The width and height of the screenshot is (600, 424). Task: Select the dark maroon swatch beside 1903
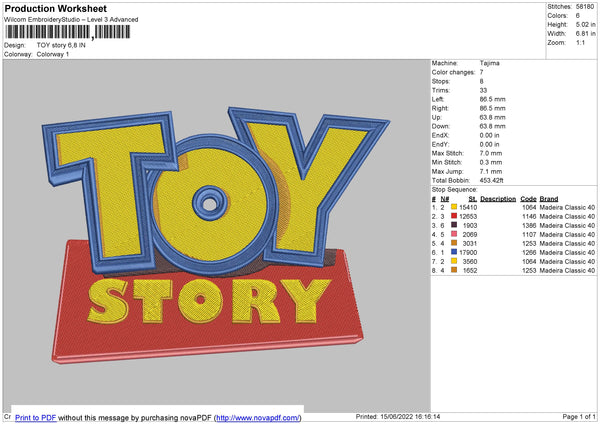(x=454, y=225)
